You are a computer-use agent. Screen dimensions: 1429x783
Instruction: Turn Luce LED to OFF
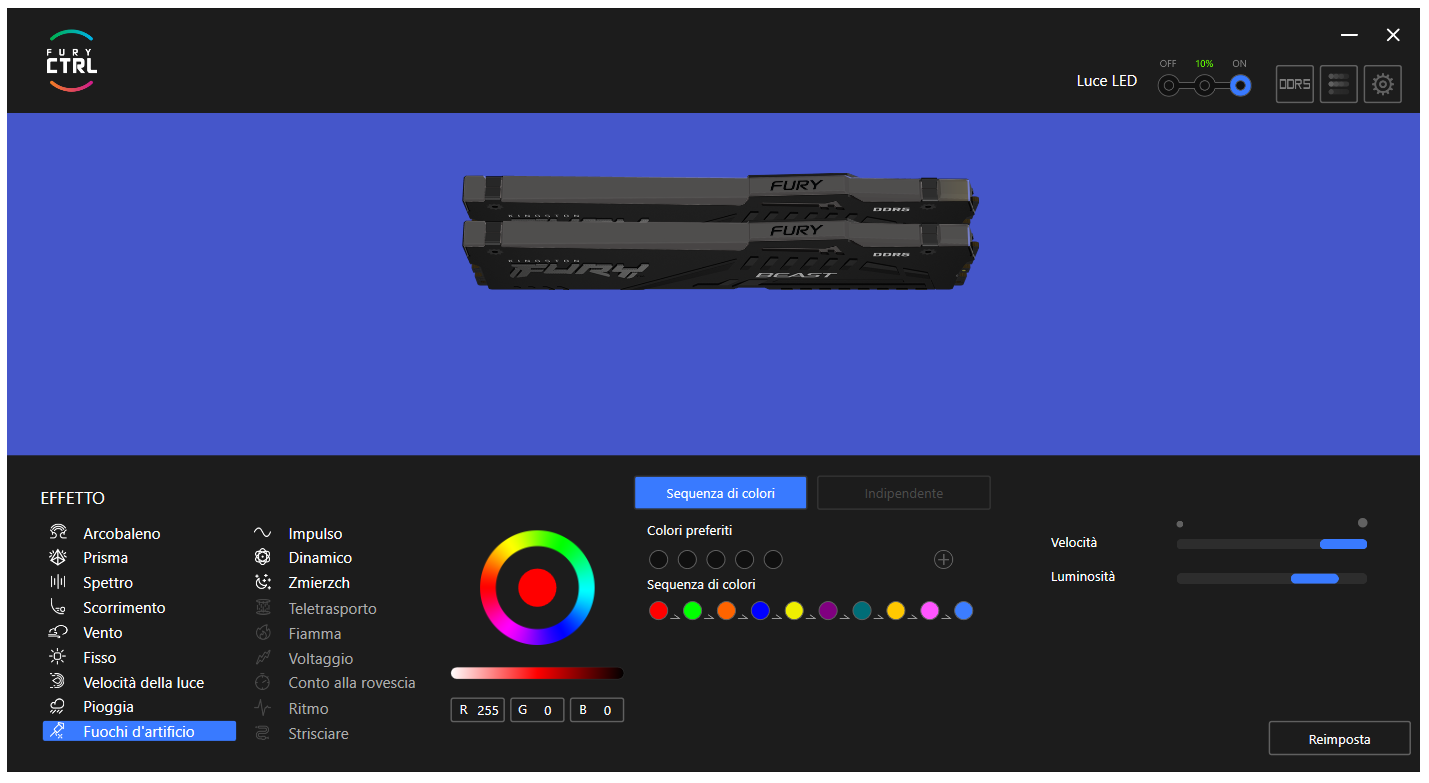[1169, 86]
